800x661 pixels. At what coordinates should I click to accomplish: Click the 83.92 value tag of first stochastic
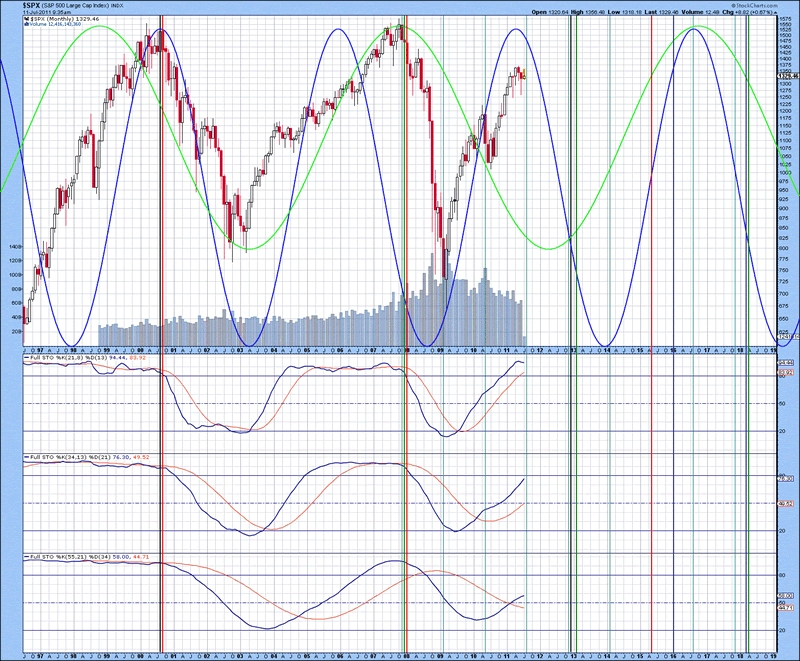click(785, 373)
